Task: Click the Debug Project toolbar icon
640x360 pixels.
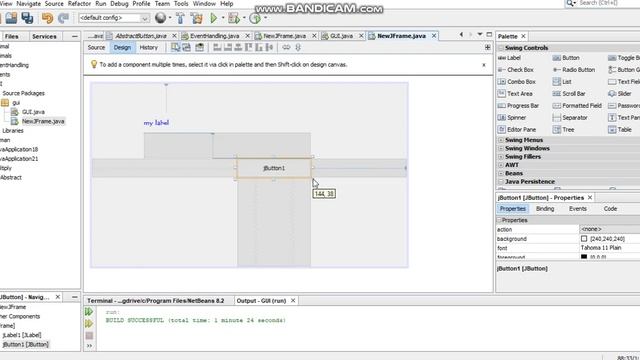Action: 234,18
